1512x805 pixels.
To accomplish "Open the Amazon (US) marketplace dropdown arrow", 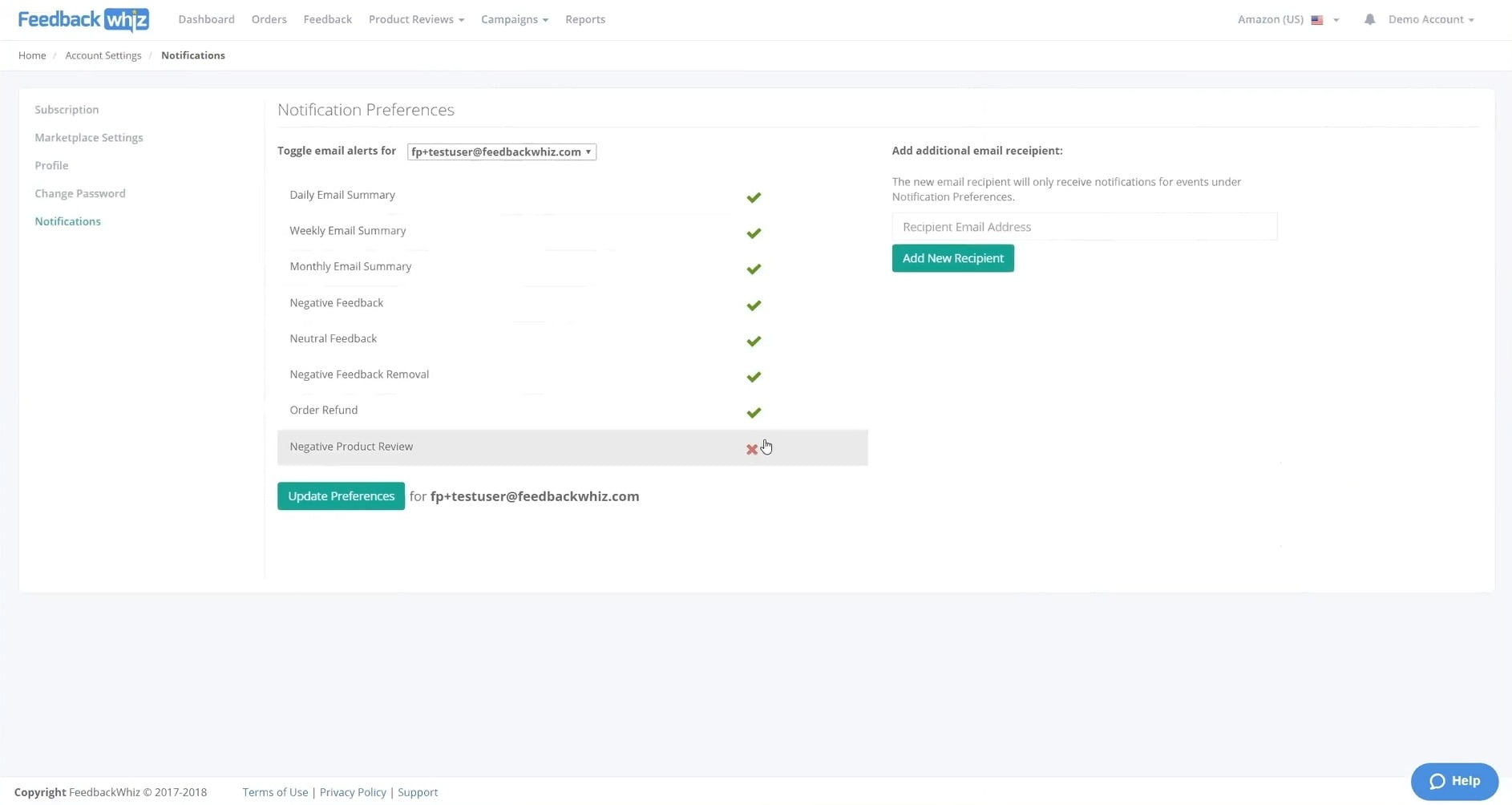I will pyautogui.click(x=1336, y=20).
